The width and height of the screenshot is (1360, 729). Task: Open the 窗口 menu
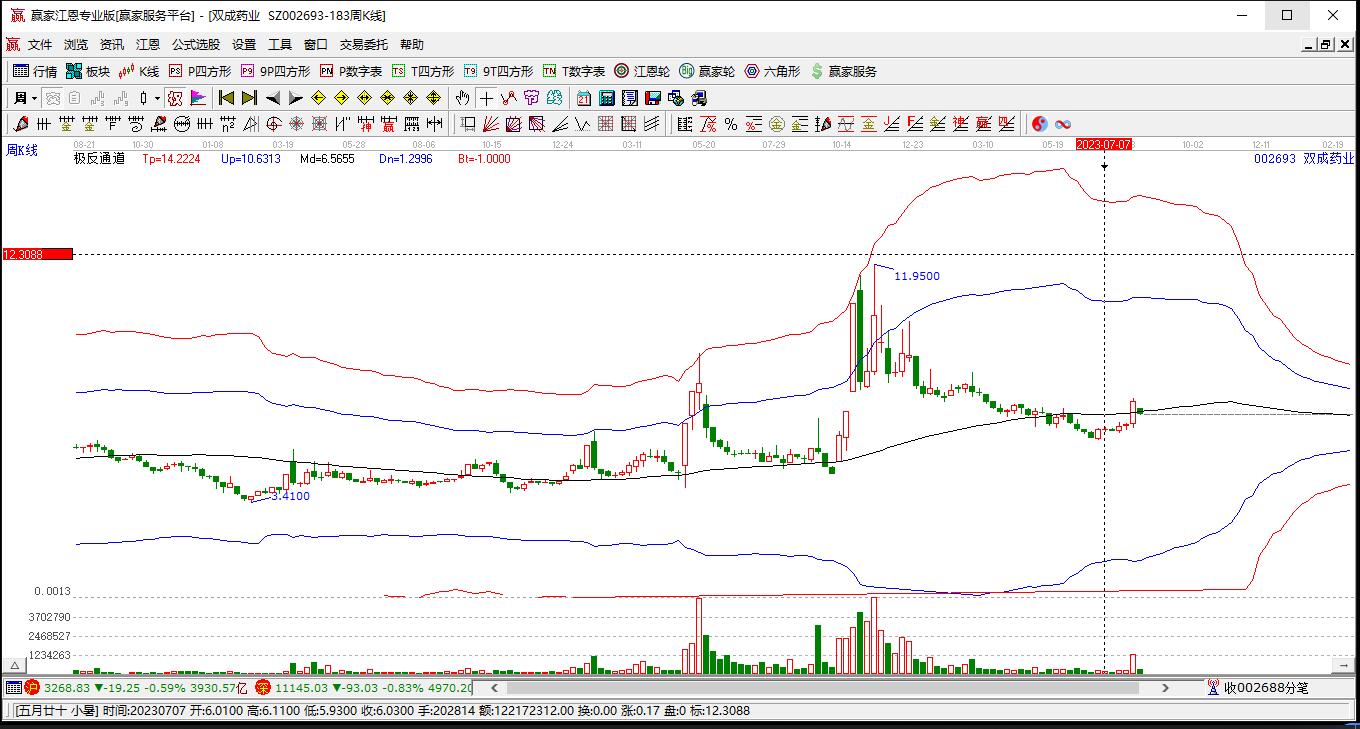pos(316,45)
